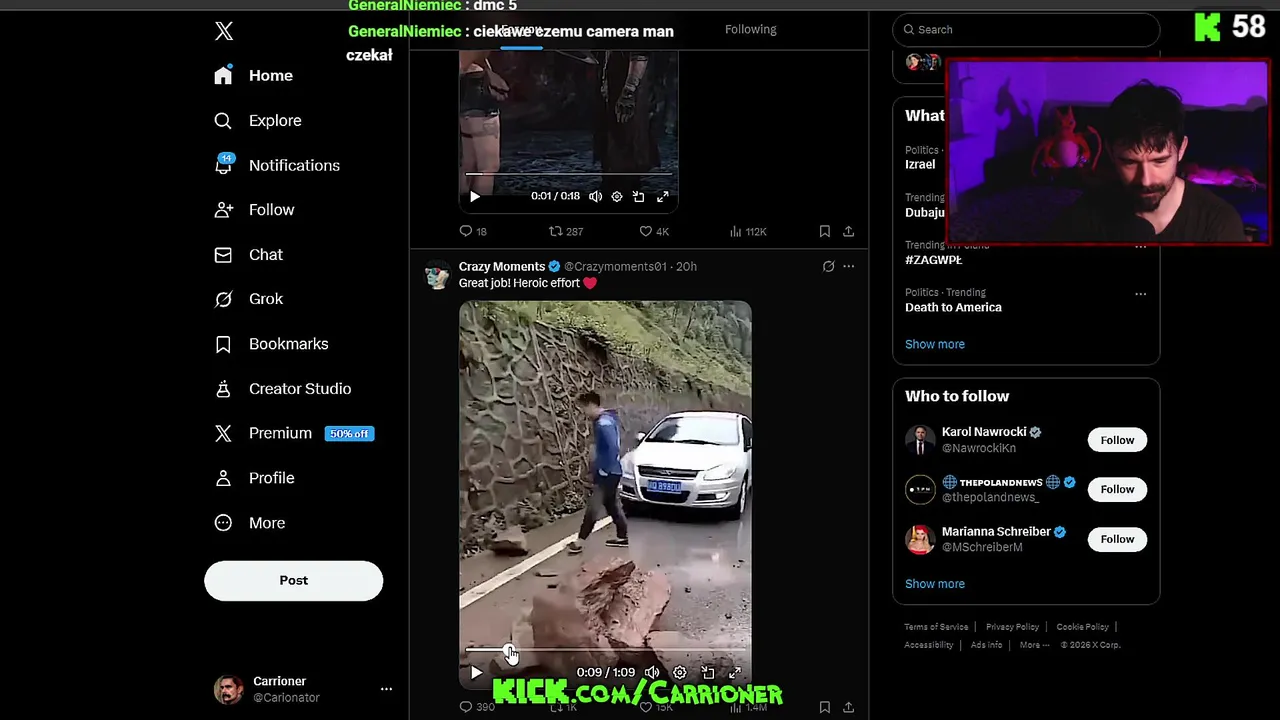Screen dimensions: 1280x720
Task: Open Carrioner account options menu
Action: pos(386,689)
